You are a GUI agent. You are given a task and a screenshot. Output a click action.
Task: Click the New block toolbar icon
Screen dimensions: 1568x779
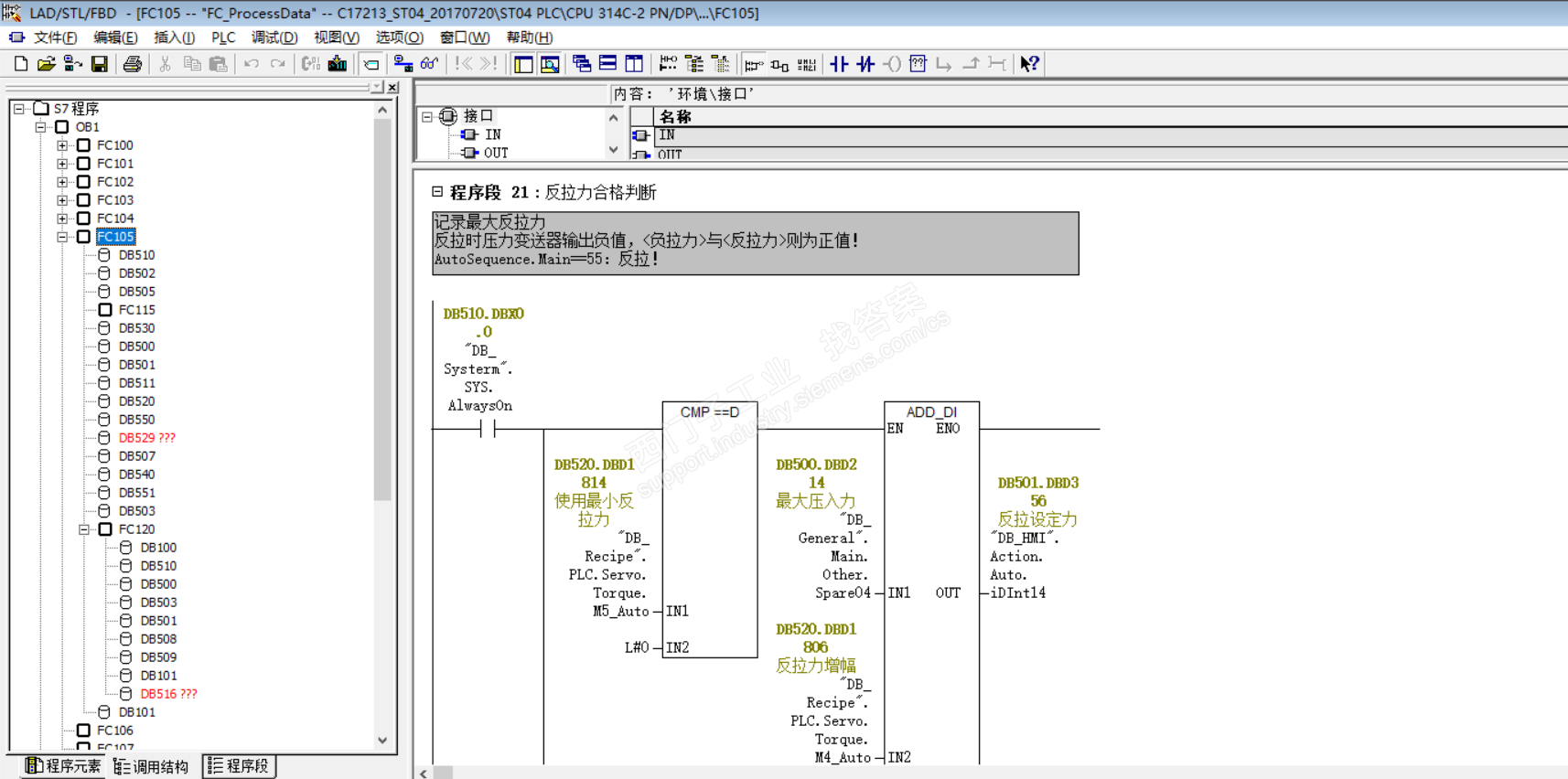pos(21,64)
